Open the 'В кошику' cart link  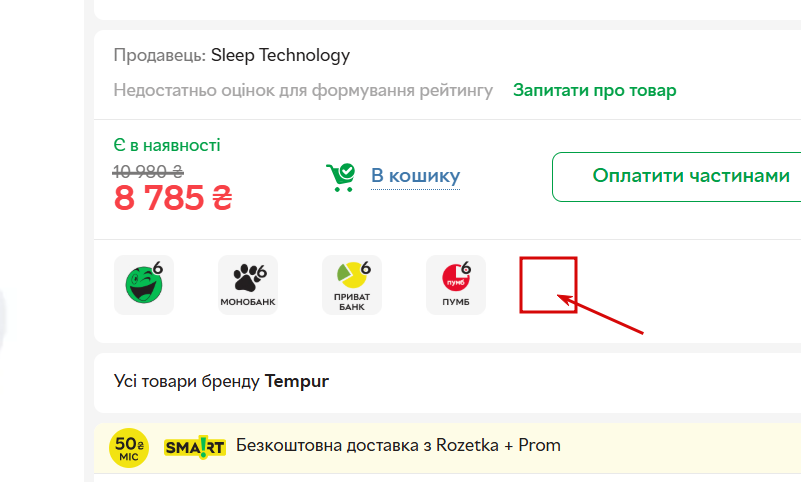[x=415, y=177]
